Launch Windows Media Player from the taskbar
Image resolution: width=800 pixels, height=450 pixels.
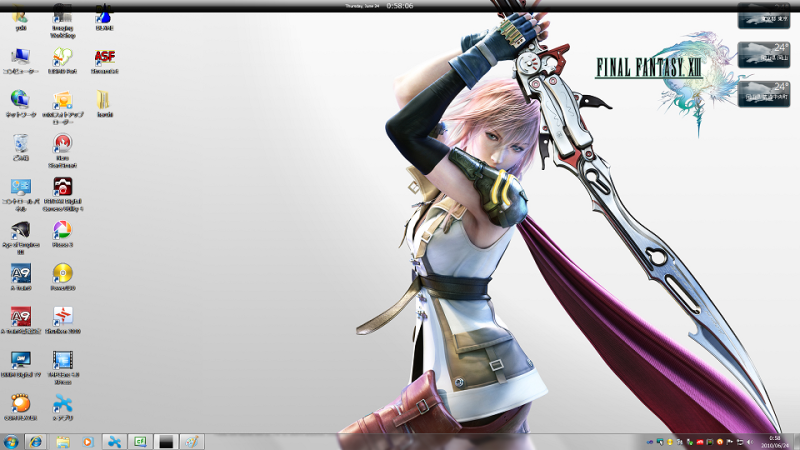[x=87, y=441]
